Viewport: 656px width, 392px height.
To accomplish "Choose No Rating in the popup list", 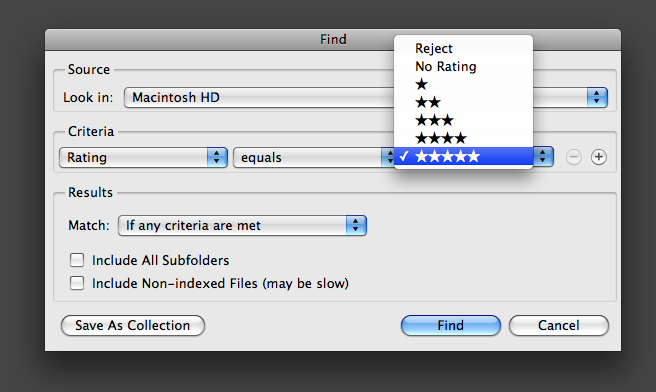I will (x=463, y=67).
